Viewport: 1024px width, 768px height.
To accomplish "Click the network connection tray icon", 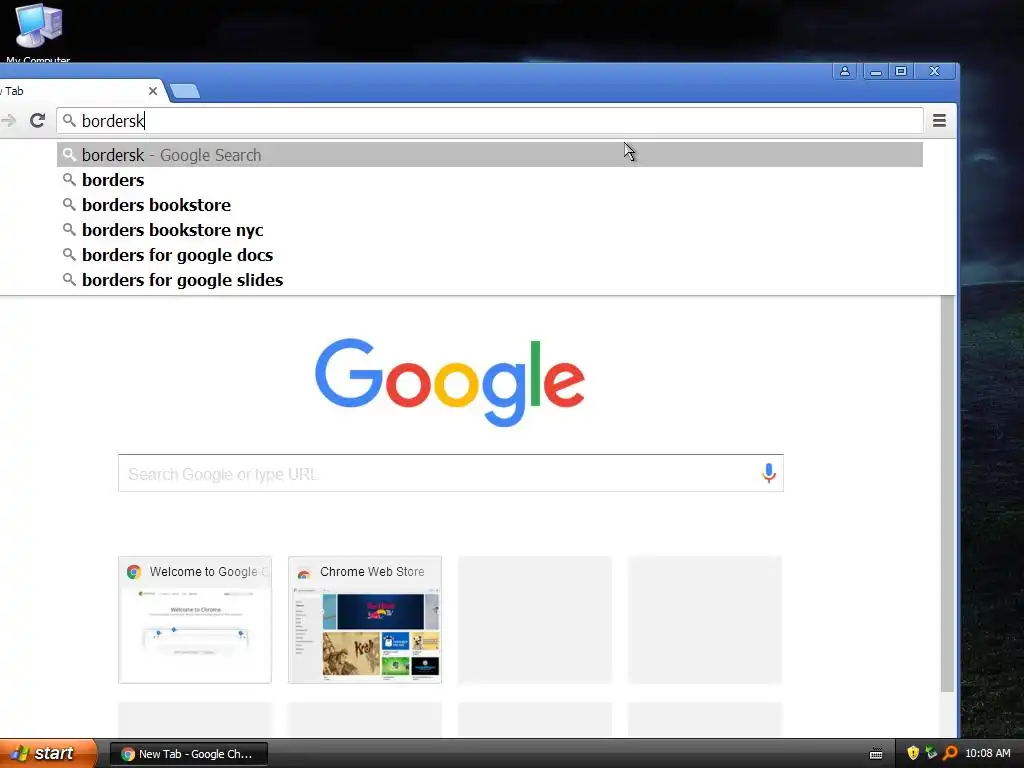I will [931, 753].
